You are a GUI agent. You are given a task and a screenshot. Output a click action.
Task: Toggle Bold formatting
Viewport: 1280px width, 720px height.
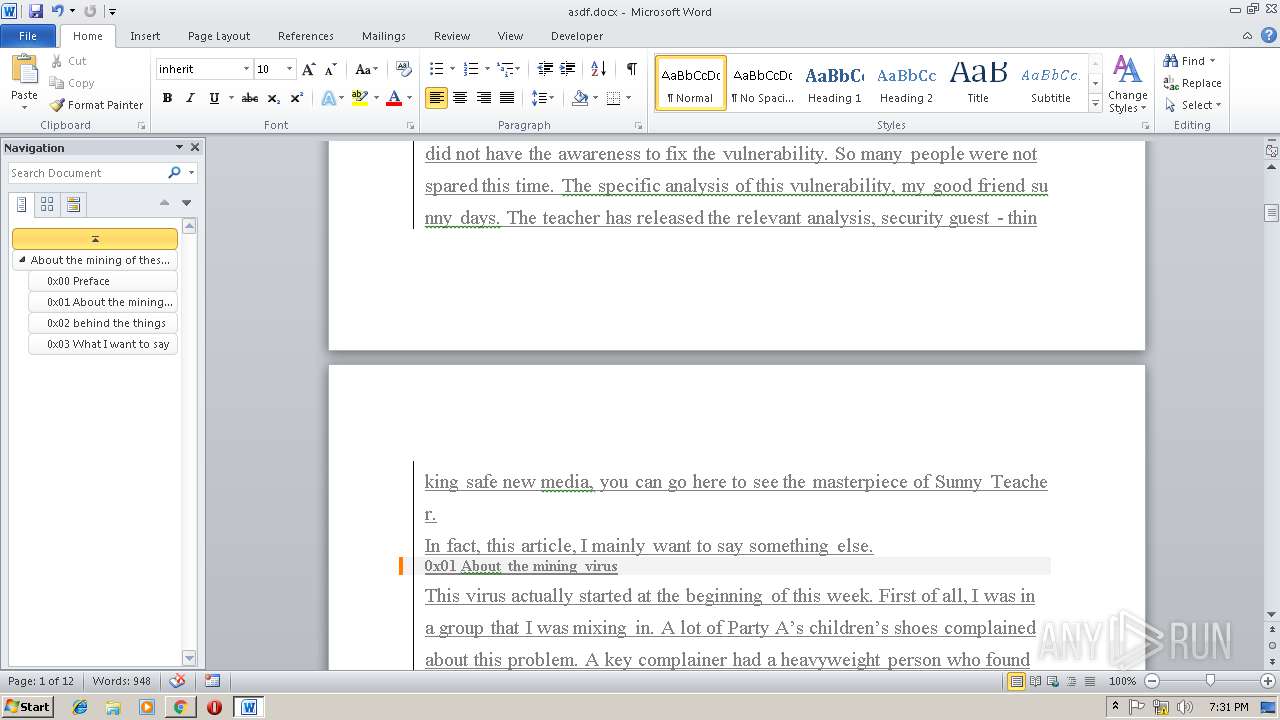(167, 98)
